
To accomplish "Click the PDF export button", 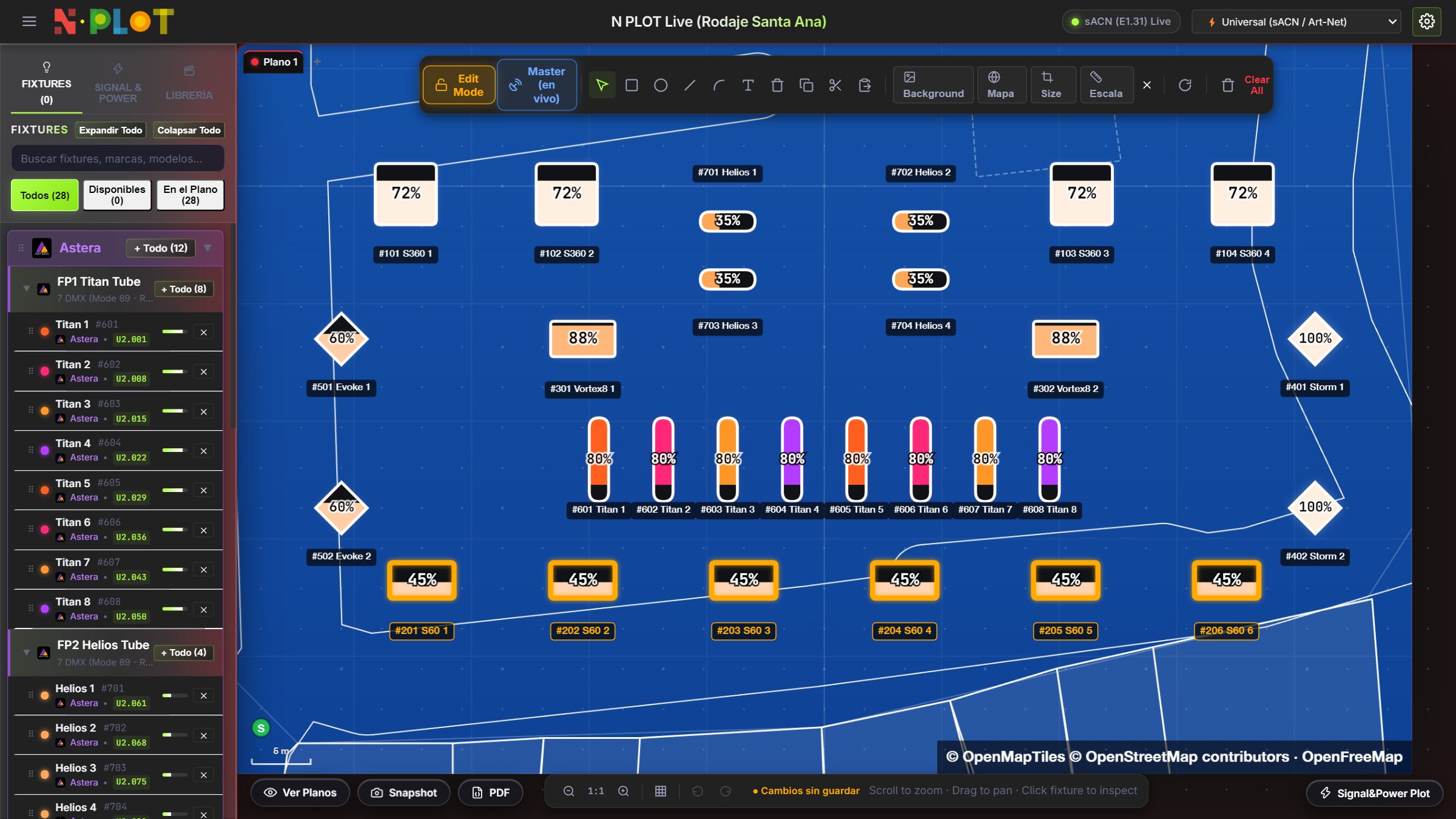I will (490, 792).
